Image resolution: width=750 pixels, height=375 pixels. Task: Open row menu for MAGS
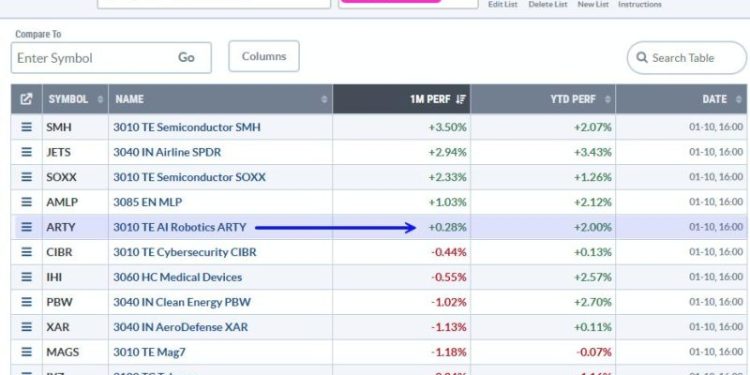click(27, 352)
